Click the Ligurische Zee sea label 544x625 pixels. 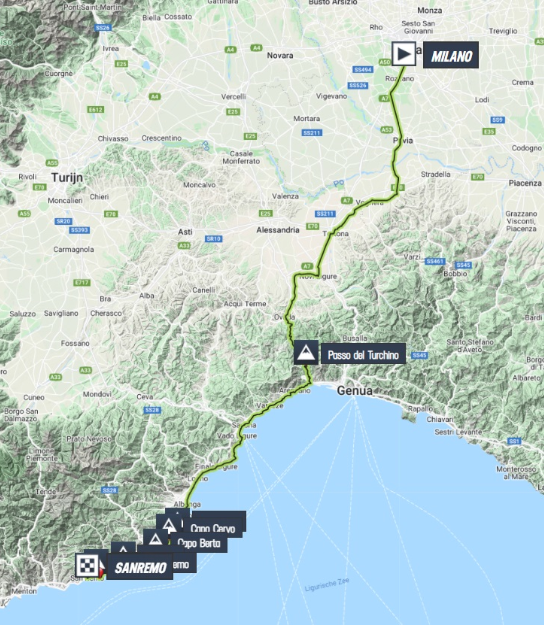(327, 585)
